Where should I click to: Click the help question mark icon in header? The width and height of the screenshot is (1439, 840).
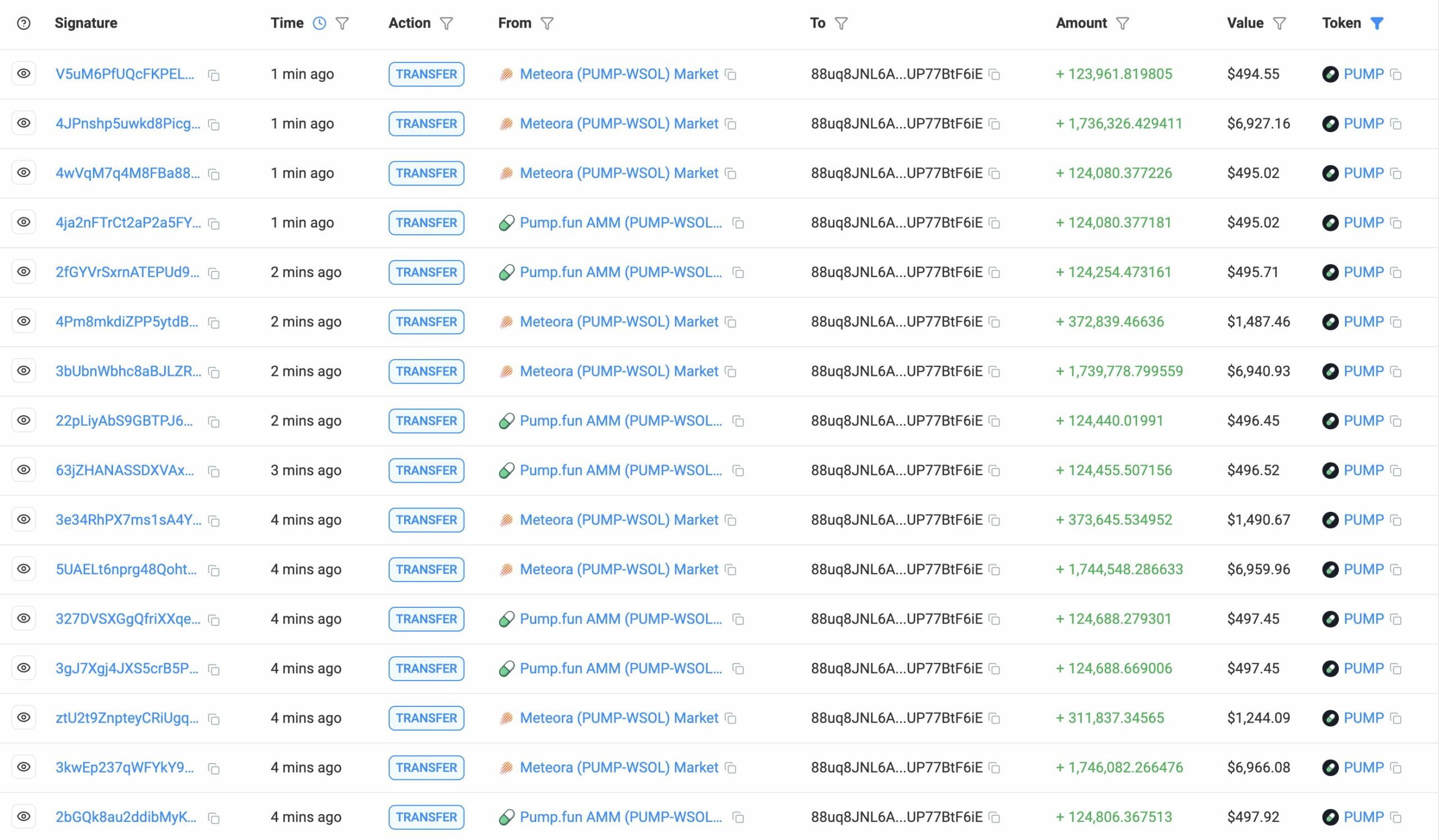click(24, 24)
